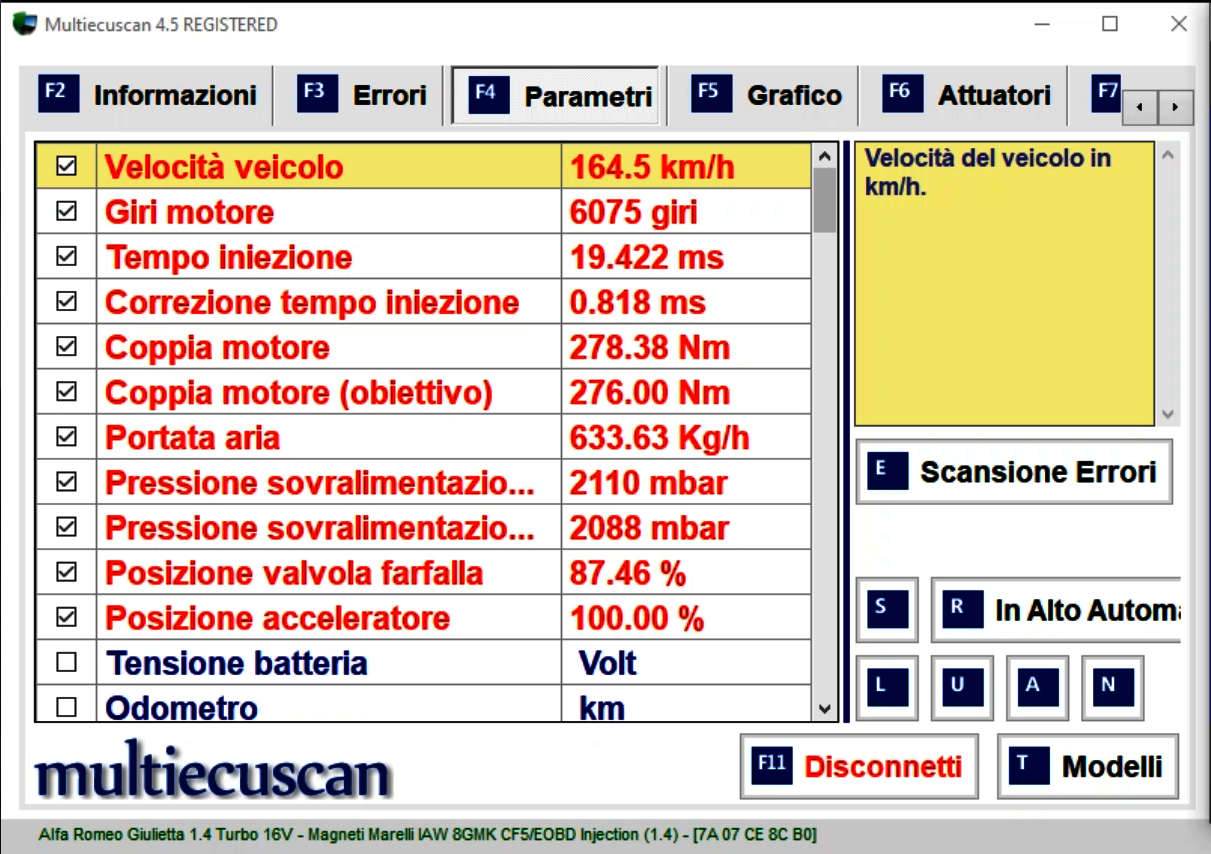Click the N shortcut button
The image size is (1211, 854).
(x=1112, y=688)
